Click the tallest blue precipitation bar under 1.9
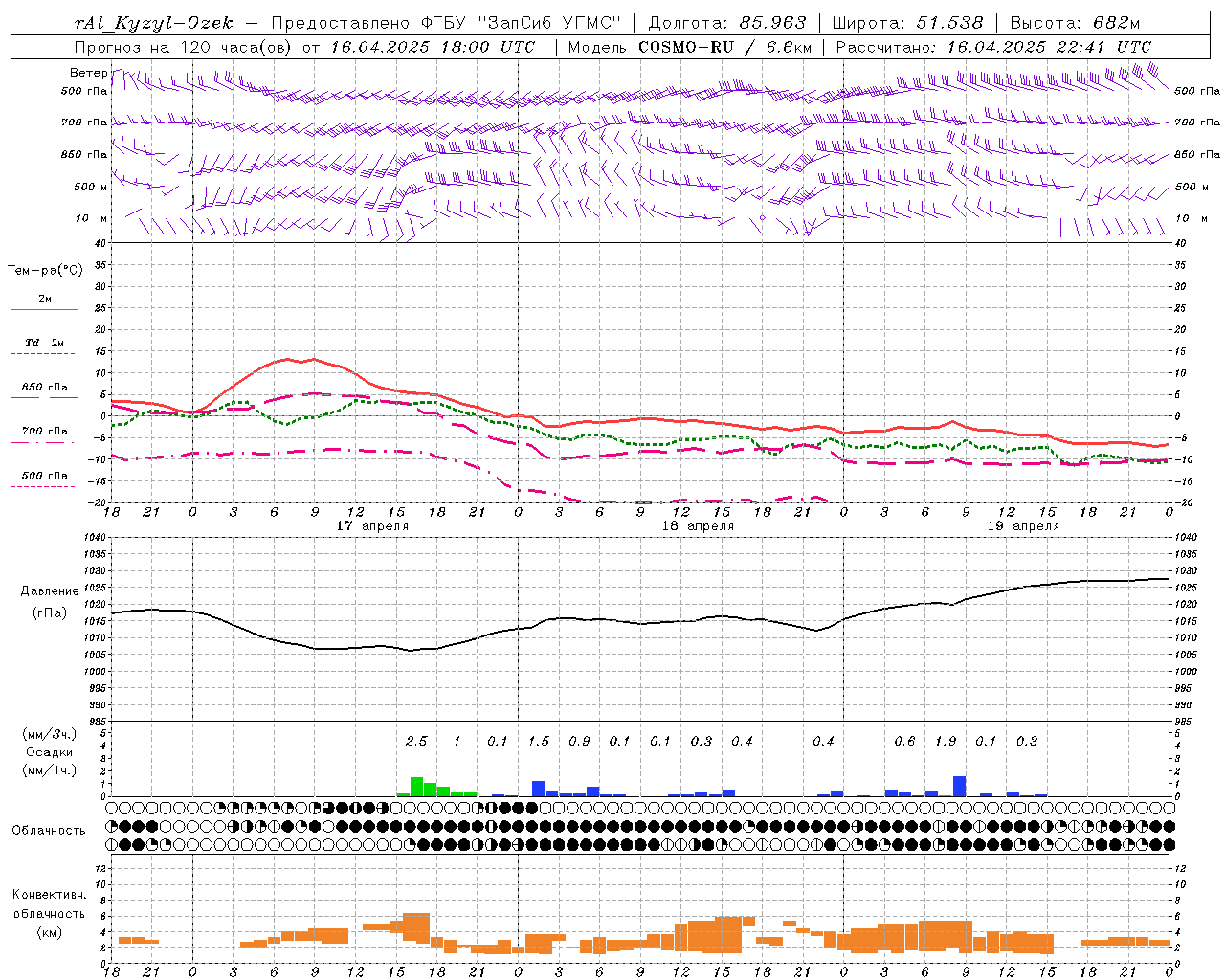 (x=959, y=786)
